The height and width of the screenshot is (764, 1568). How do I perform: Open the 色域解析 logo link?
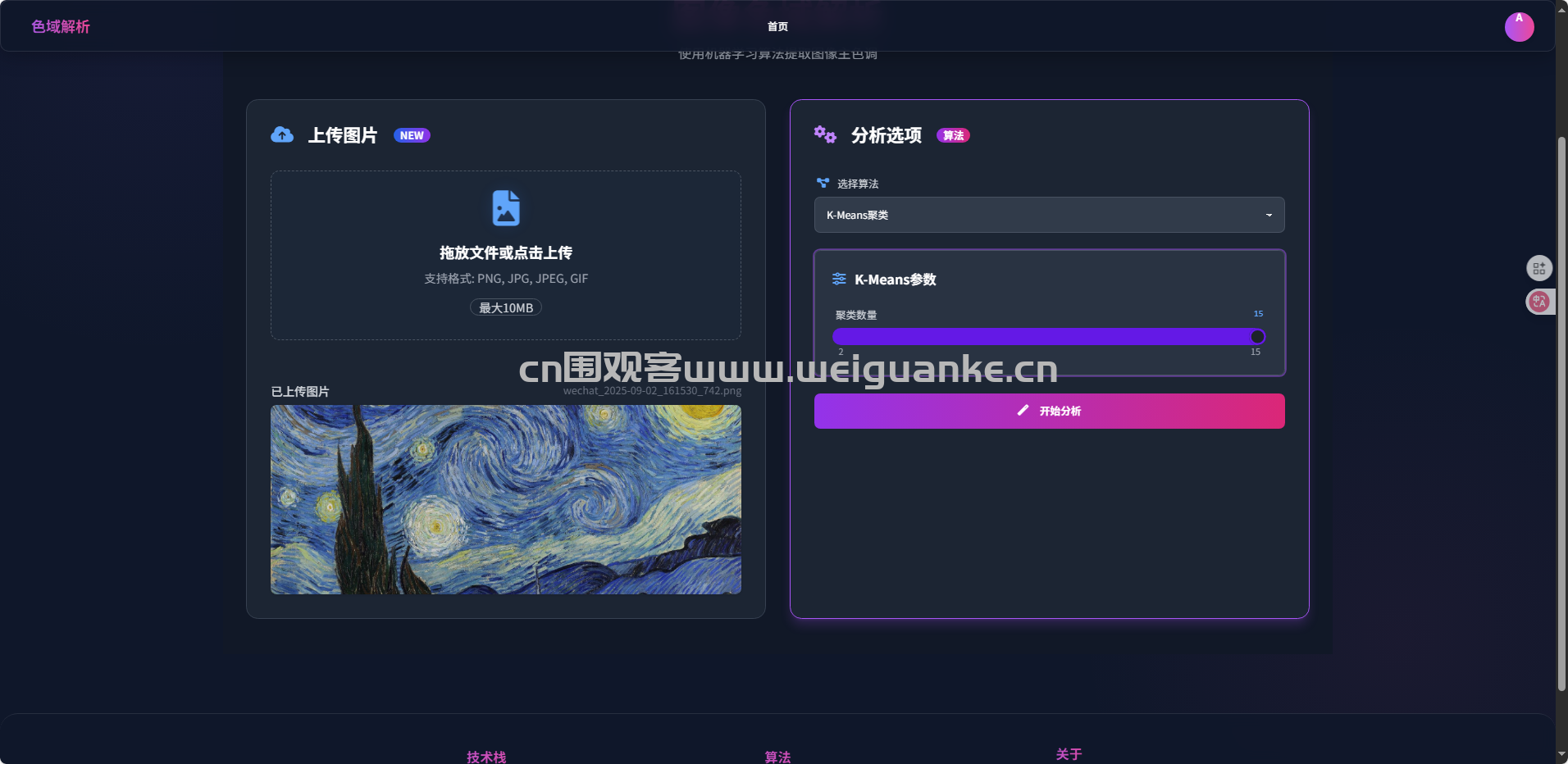[61, 26]
